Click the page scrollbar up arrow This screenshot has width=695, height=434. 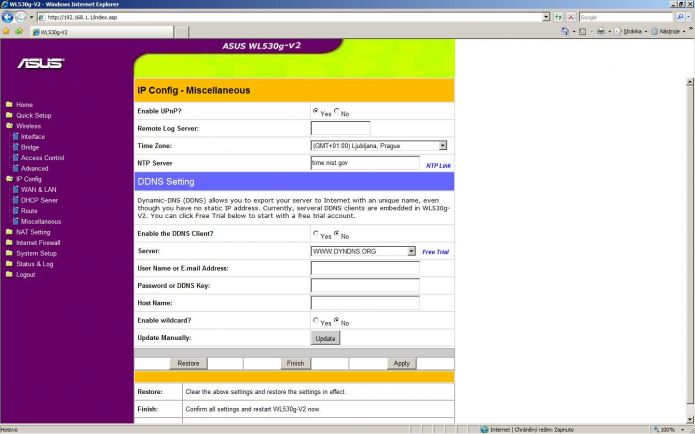tap(689, 82)
